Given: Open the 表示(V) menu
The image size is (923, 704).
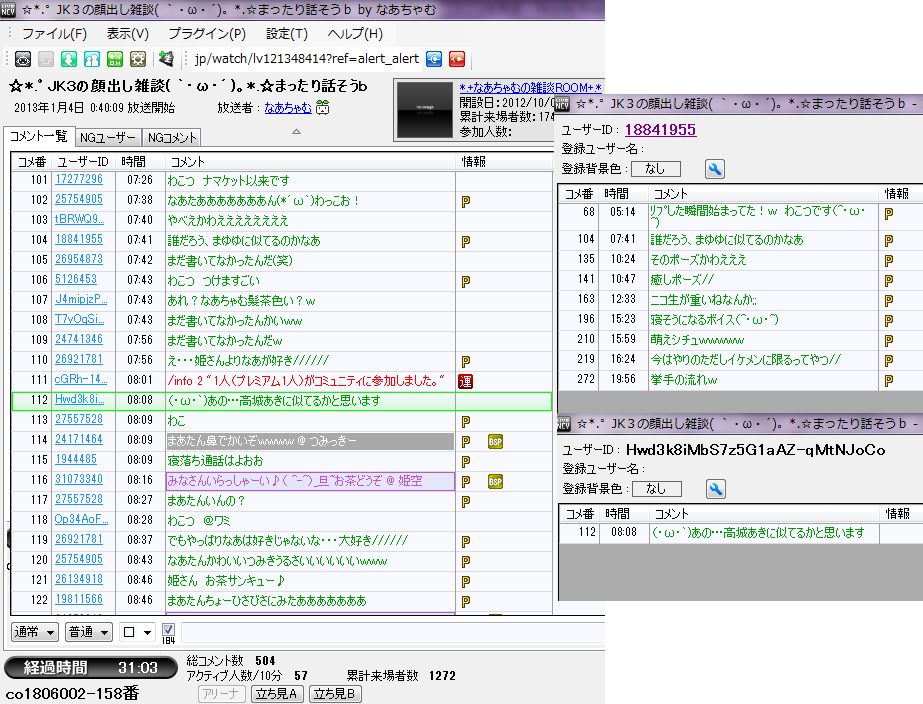Looking at the screenshot, I should pos(127,34).
